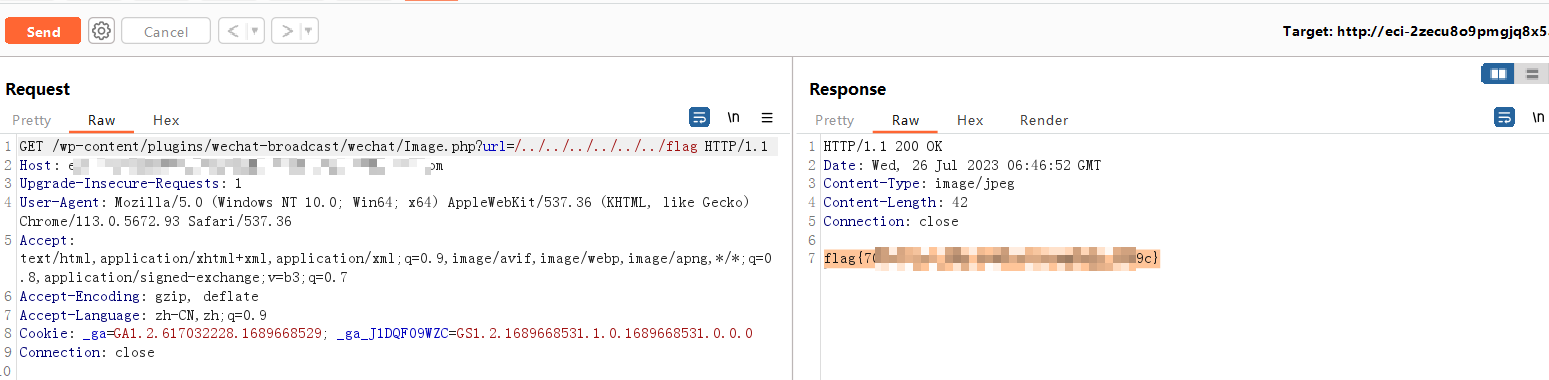This screenshot has width=1549, height=380.
Task: Select top-bottom stacked layout icon
Action: [1531, 74]
